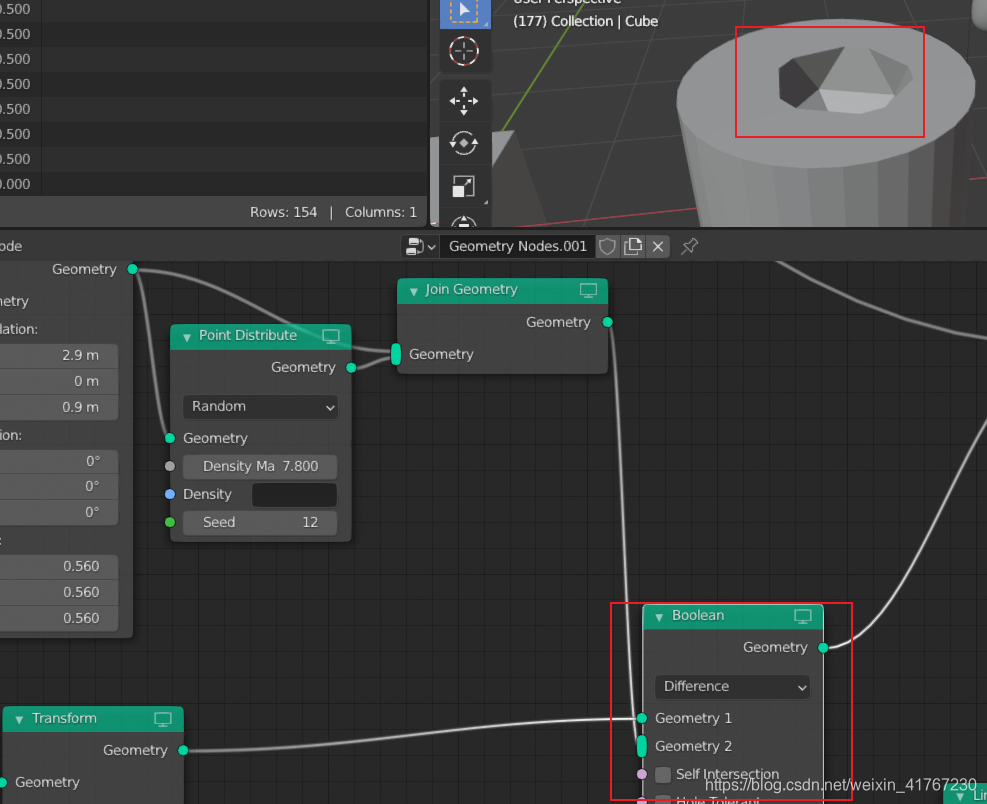Click the 0 m translation value field

click(x=59, y=382)
